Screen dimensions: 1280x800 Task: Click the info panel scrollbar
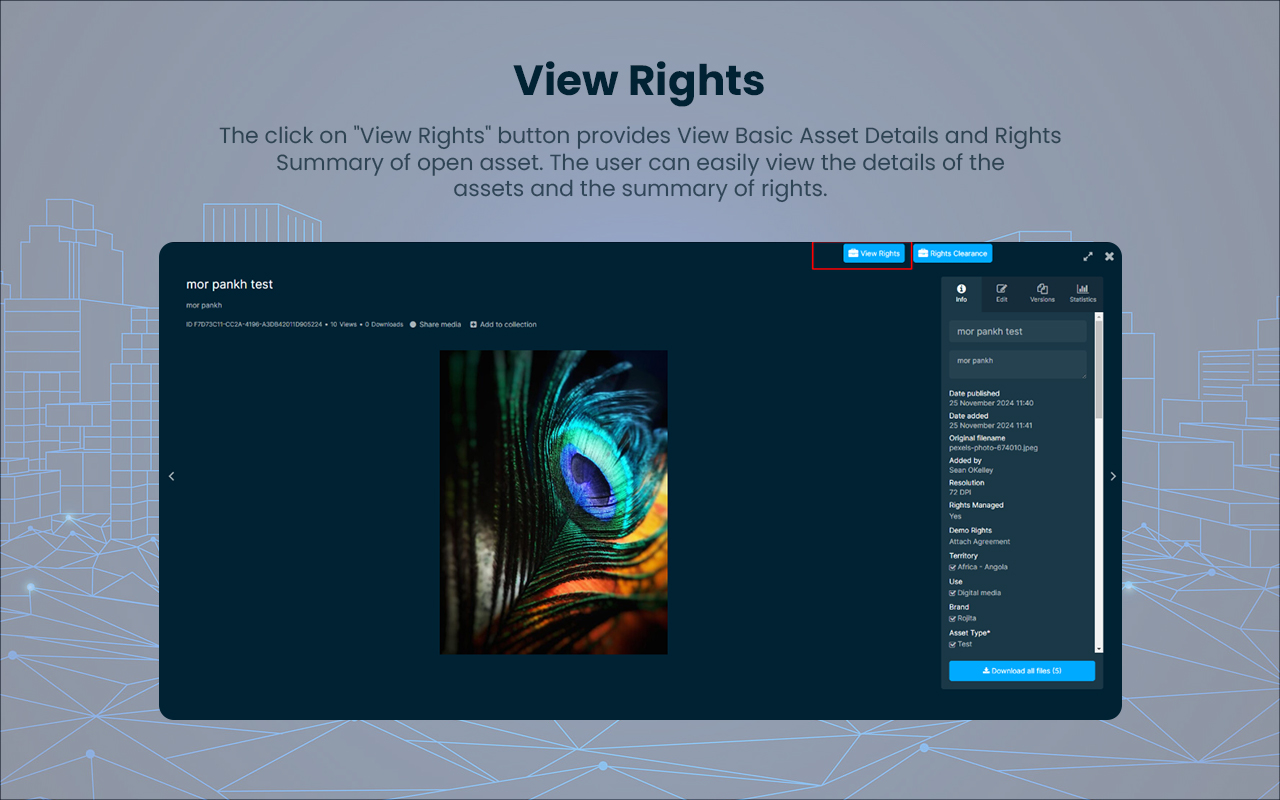pos(1099,370)
